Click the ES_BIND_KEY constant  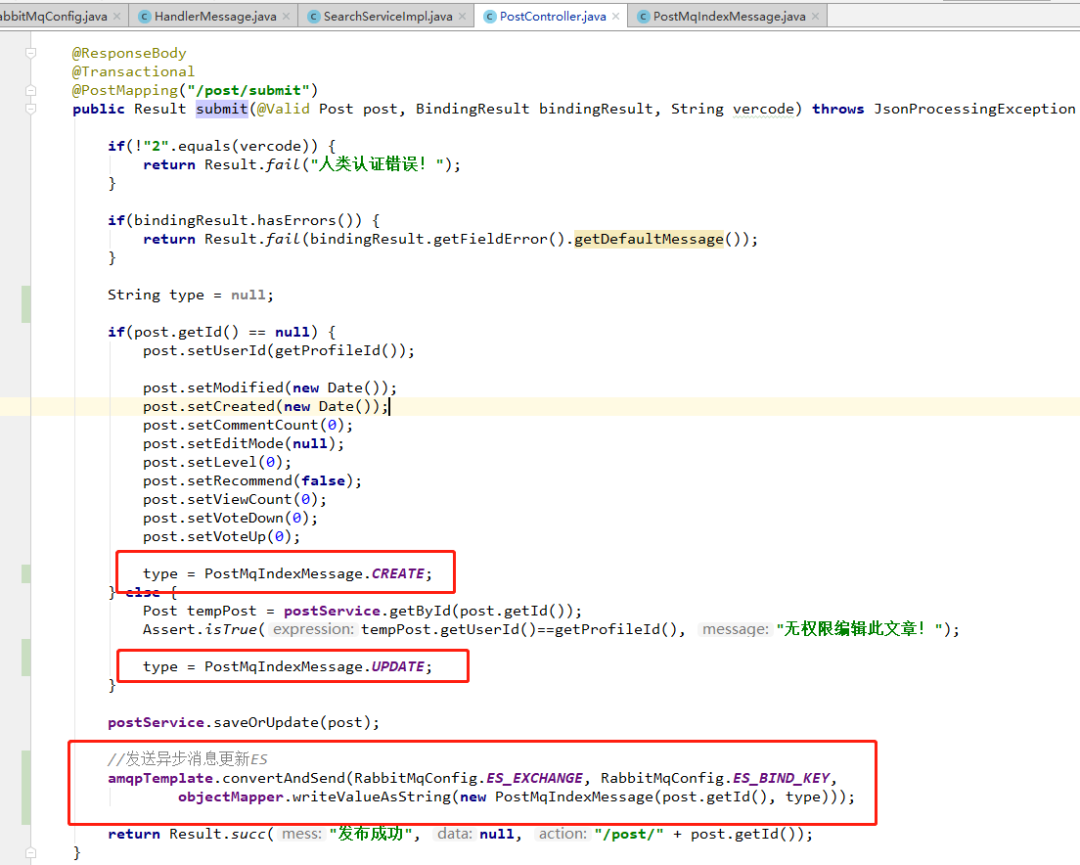[780, 778]
